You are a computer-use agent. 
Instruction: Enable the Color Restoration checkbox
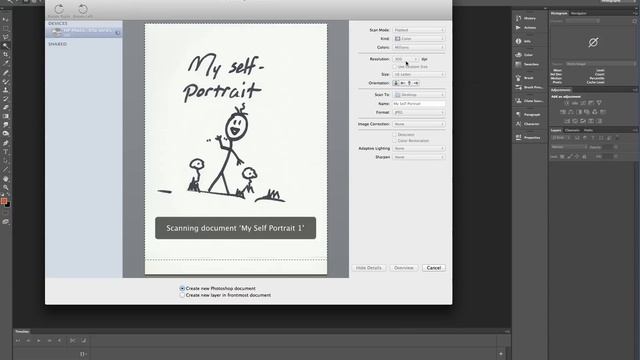tap(395, 140)
